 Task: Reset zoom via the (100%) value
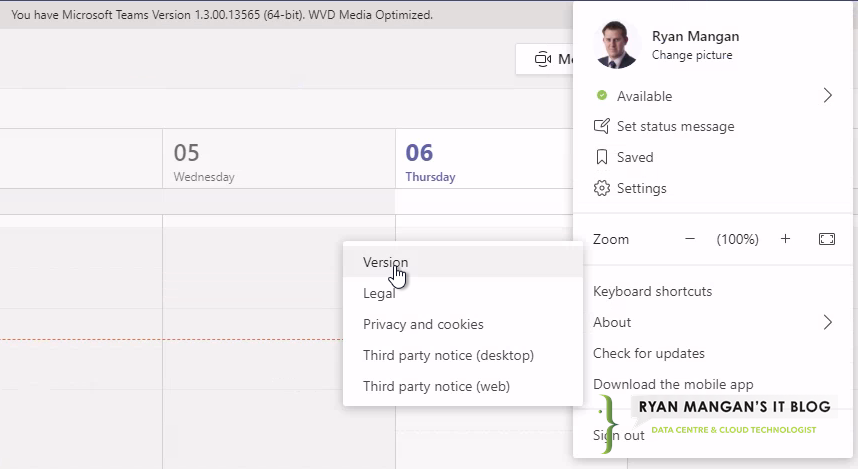737,239
